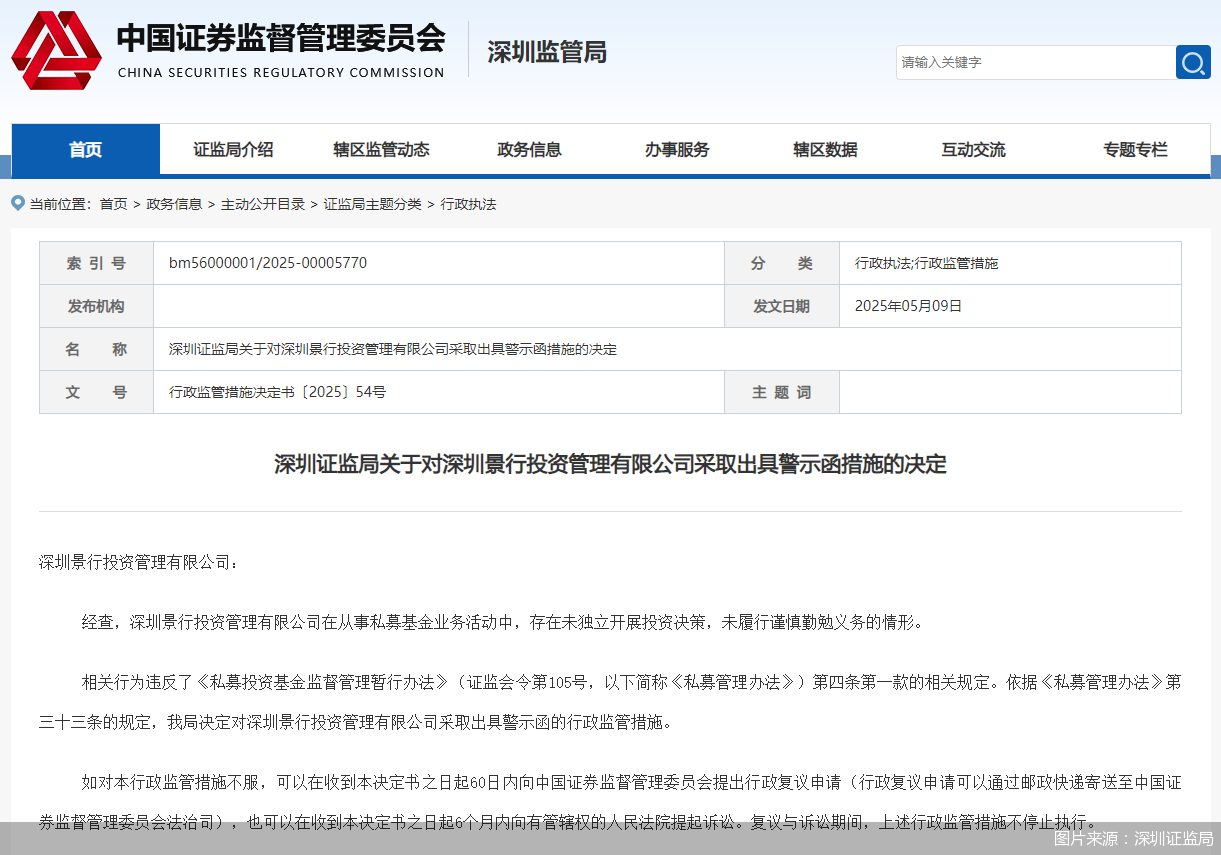1221x855 pixels.
Task: Click the 中国证券监督管理委员会 title text
Action: click(281, 38)
